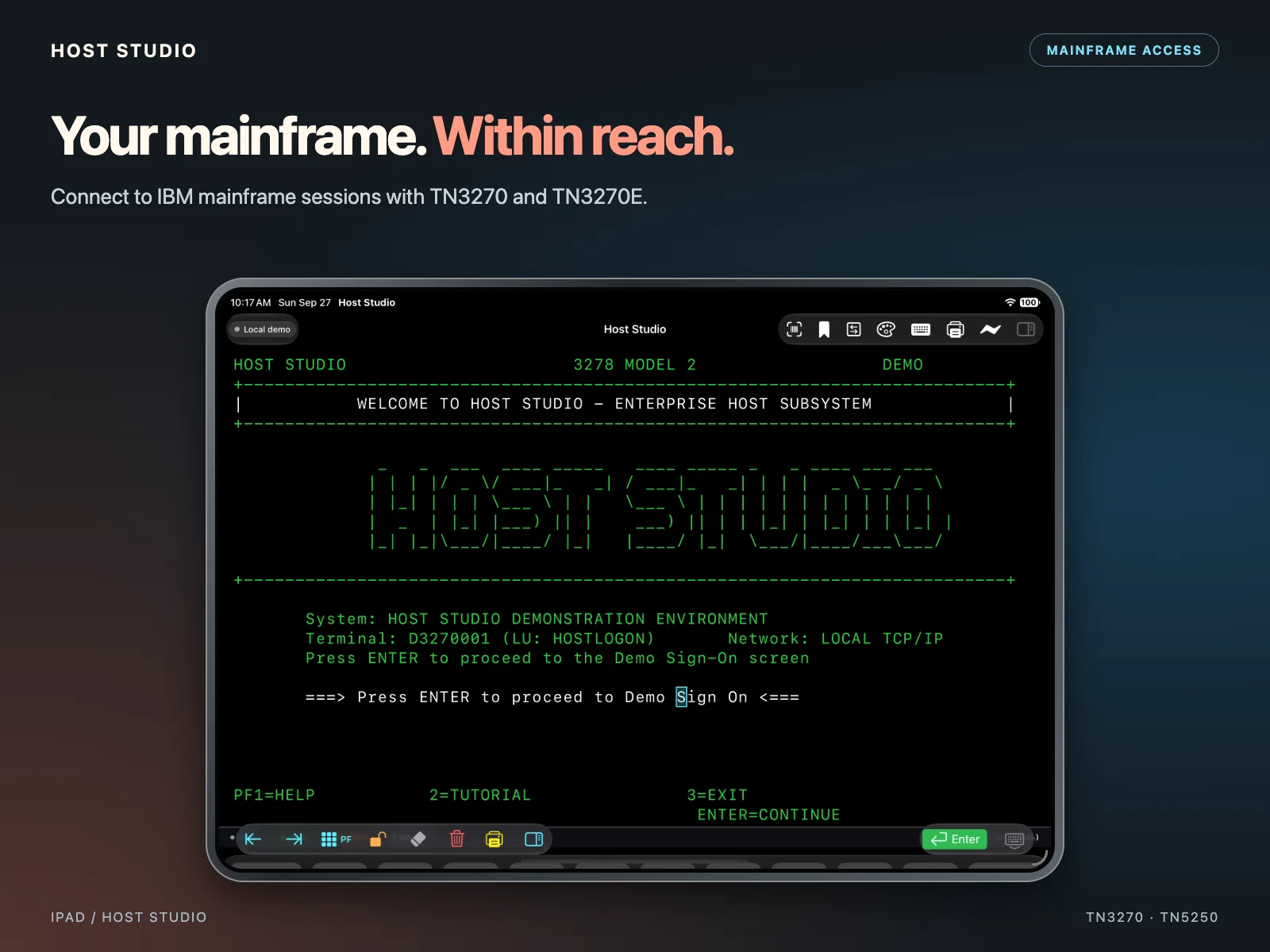
Task: Click the 10:17 AM clock in status bar
Action: tap(251, 302)
